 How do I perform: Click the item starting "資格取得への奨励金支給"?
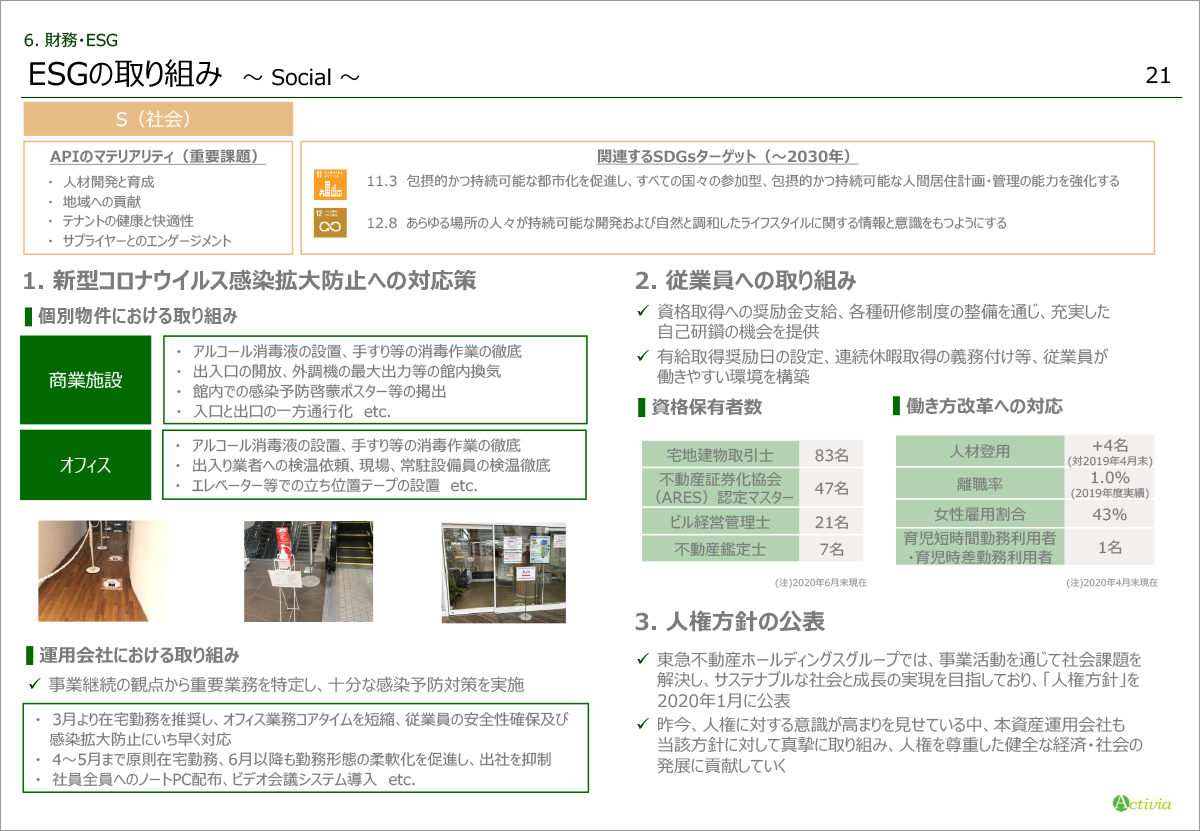pos(884,321)
